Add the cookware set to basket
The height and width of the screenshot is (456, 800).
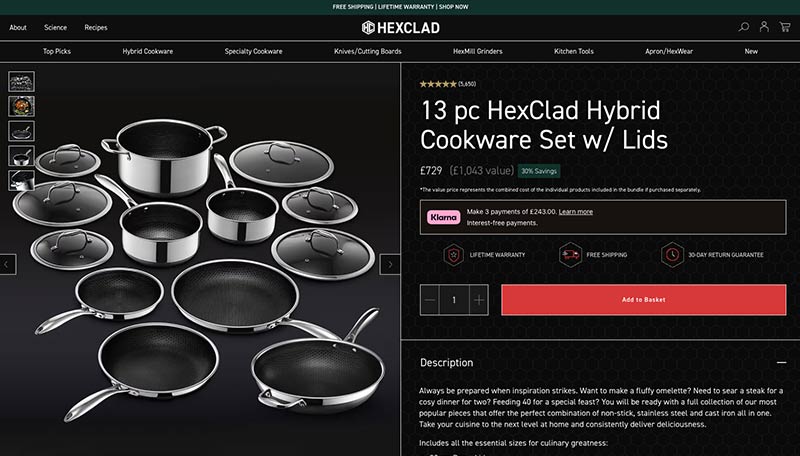643,300
